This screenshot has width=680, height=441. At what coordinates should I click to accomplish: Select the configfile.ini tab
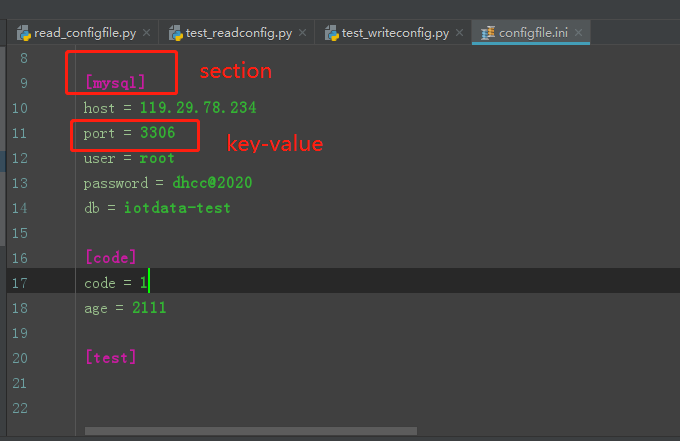[531, 33]
